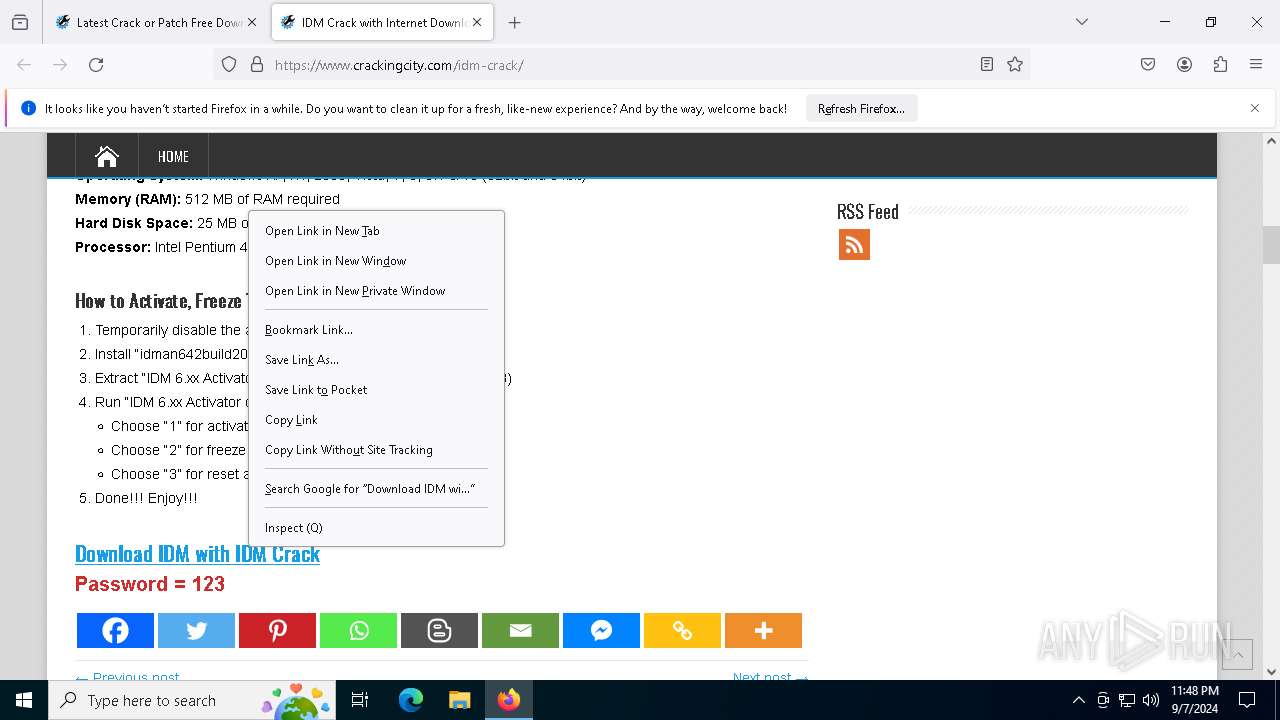
Task: Open the notification center
Action: (1247, 700)
